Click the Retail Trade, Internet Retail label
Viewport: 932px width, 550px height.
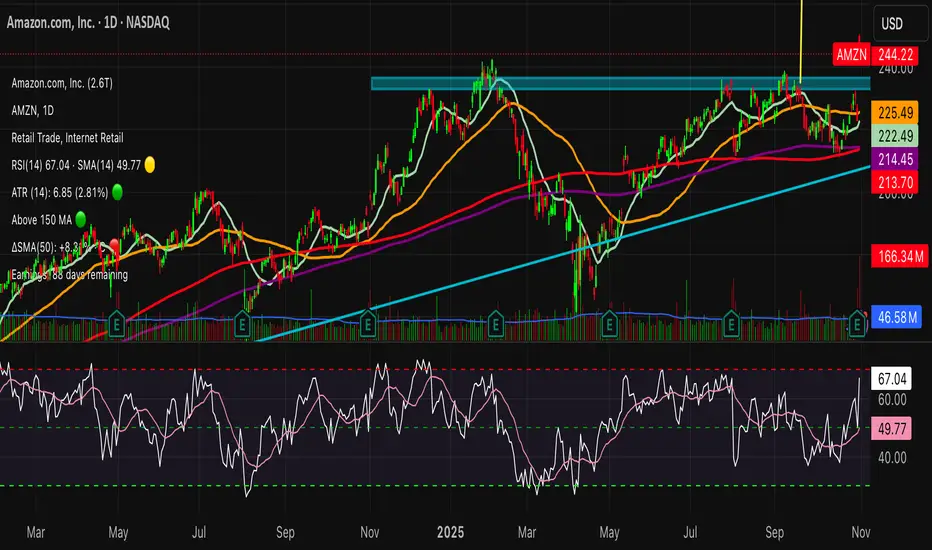click(67, 138)
